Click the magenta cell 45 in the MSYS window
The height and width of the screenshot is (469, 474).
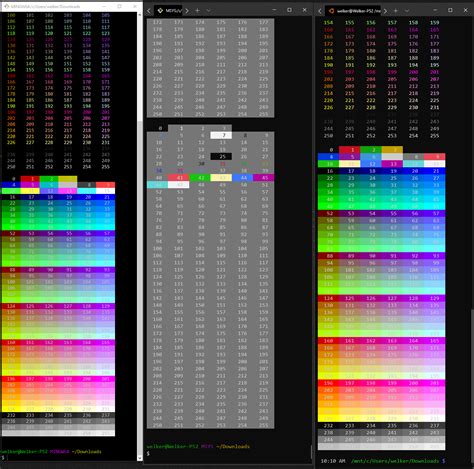pos(264,178)
